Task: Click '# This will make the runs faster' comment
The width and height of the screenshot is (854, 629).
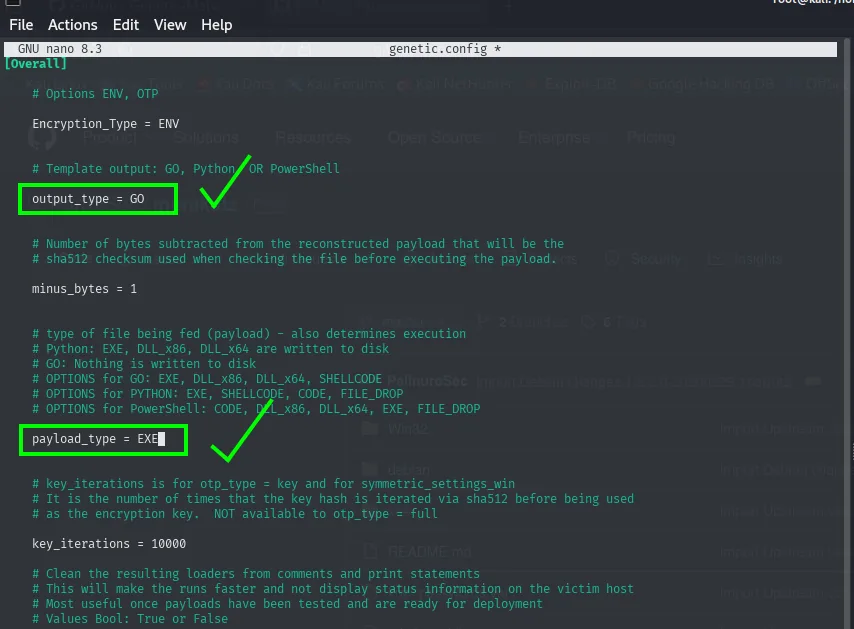Action: click(333, 589)
